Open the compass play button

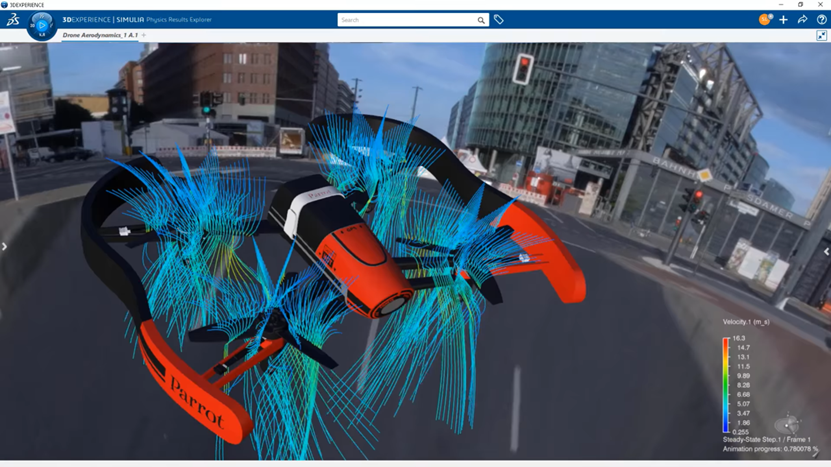pyautogui.click(x=42, y=25)
